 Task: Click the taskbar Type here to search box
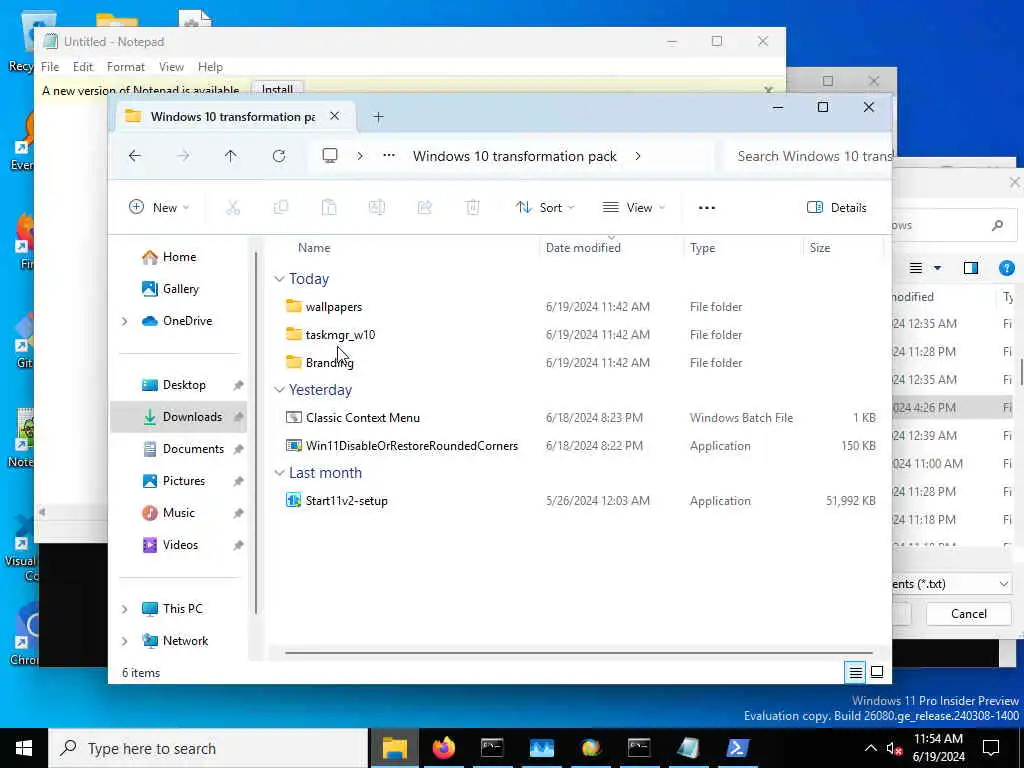coord(208,748)
